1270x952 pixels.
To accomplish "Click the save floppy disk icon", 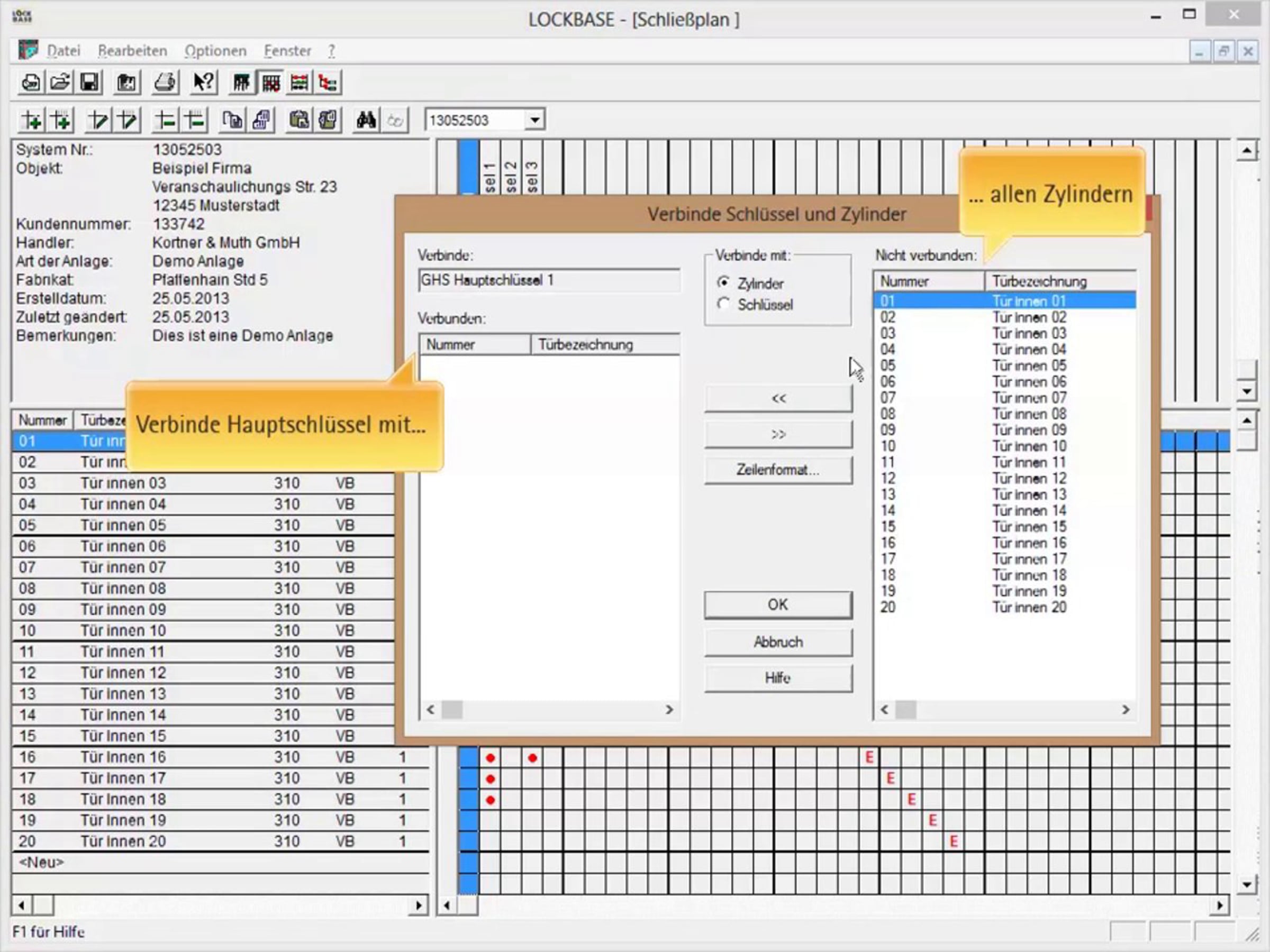I will click(x=89, y=83).
